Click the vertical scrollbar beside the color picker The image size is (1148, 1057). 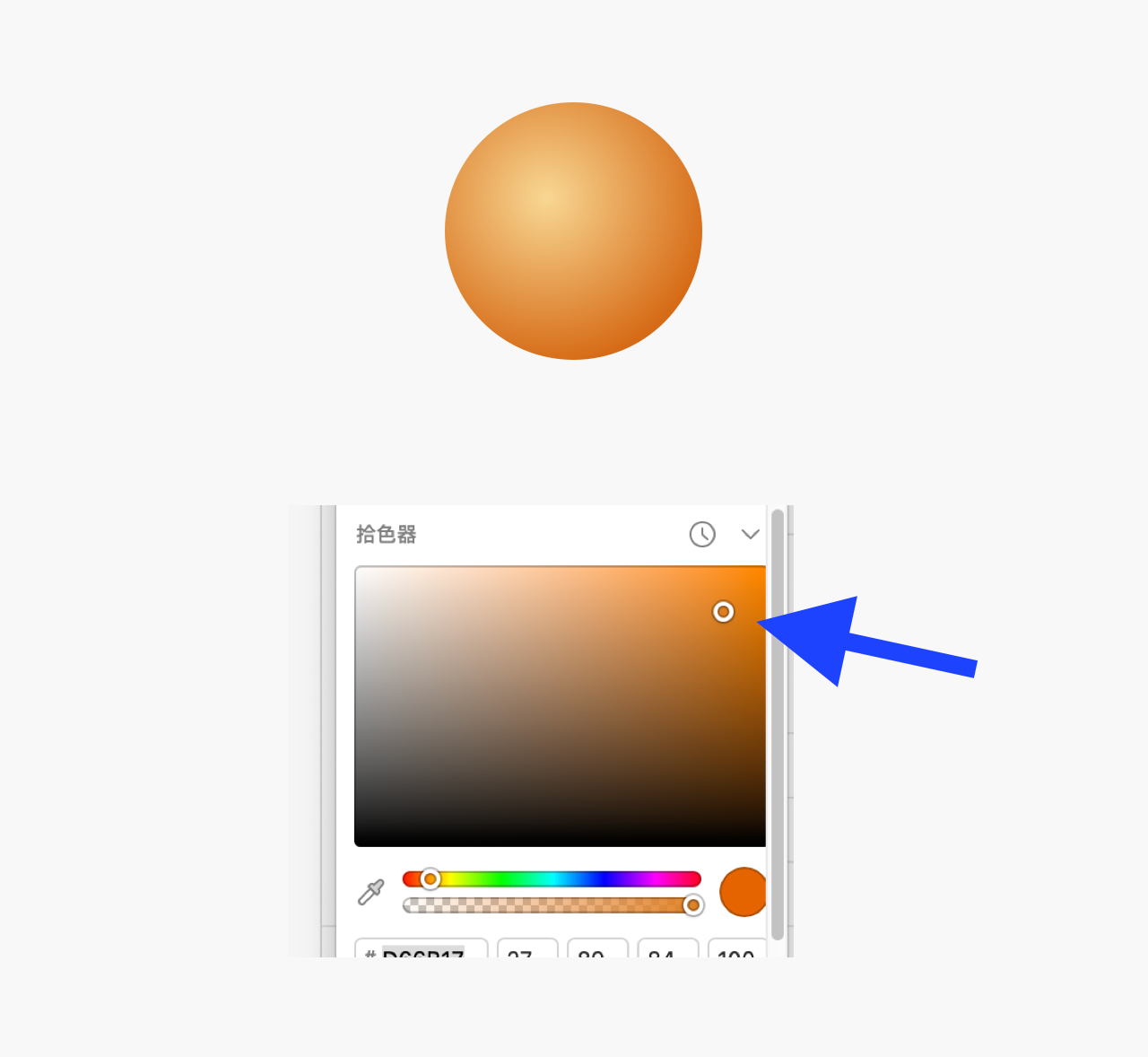pos(778,724)
